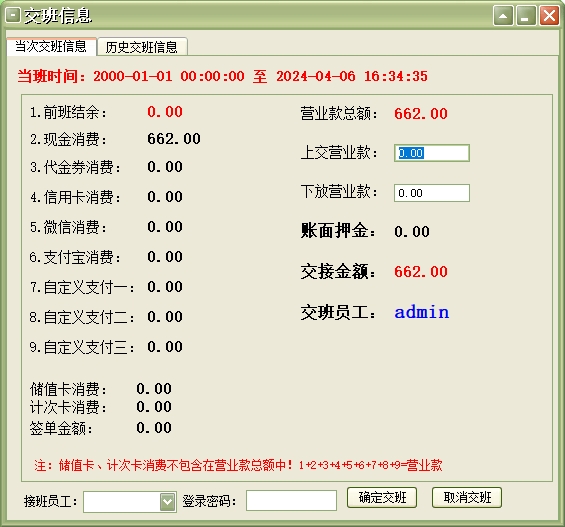Click the 营业款总额 value 662.00
The width and height of the screenshot is (565, 527).
point(421,114)
